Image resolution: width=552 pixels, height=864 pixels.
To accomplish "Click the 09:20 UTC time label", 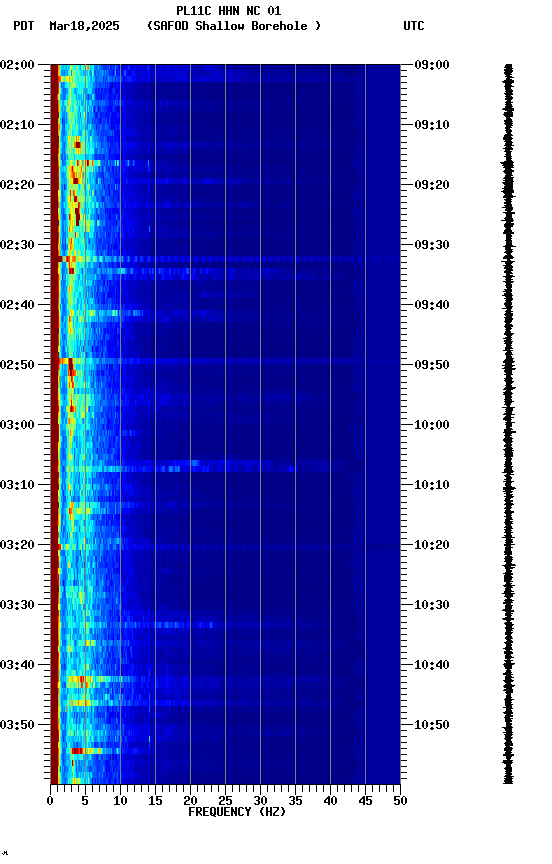I will 432,185.
